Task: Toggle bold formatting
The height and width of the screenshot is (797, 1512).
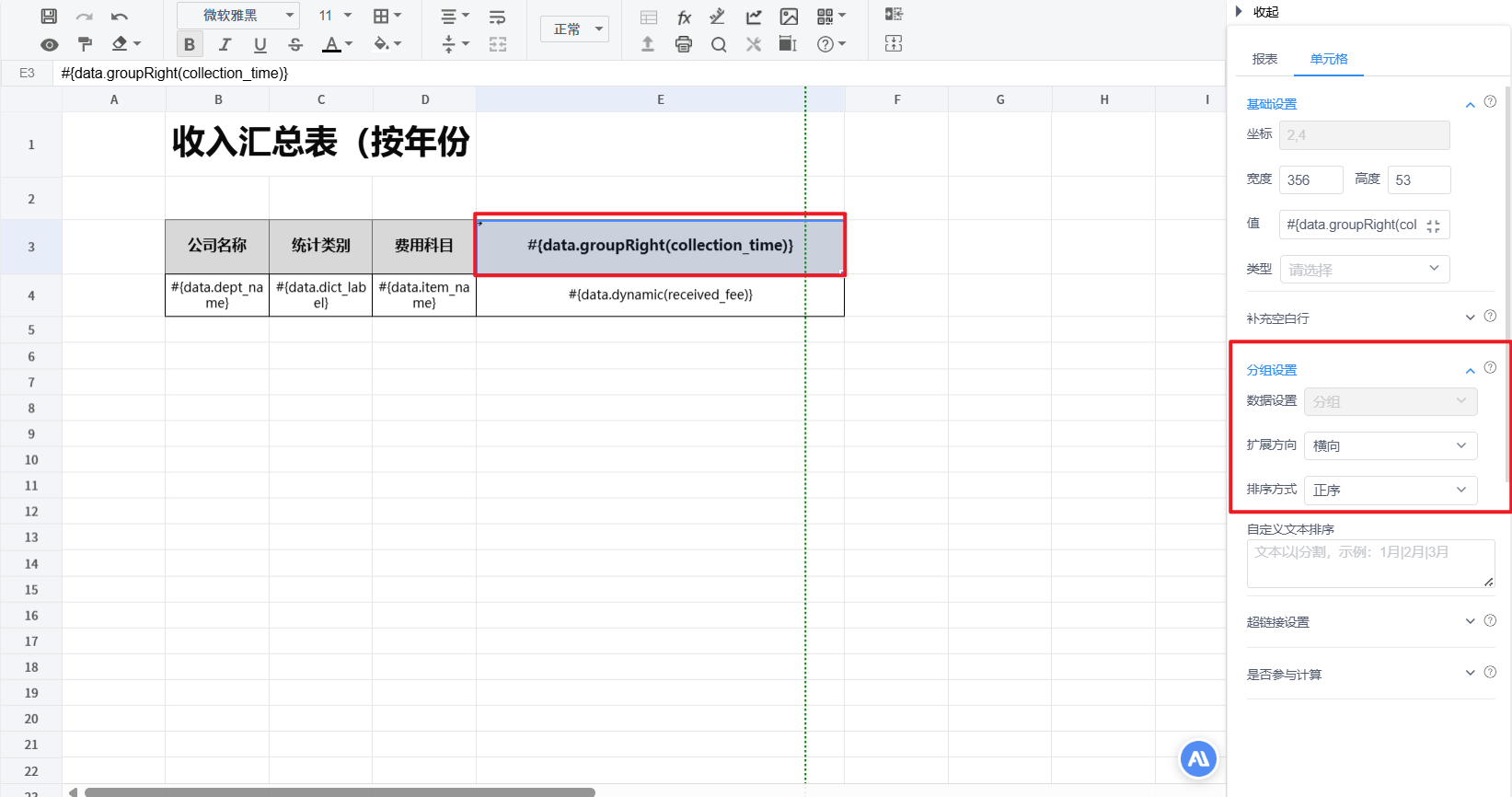Action: [x=190, y=44]
